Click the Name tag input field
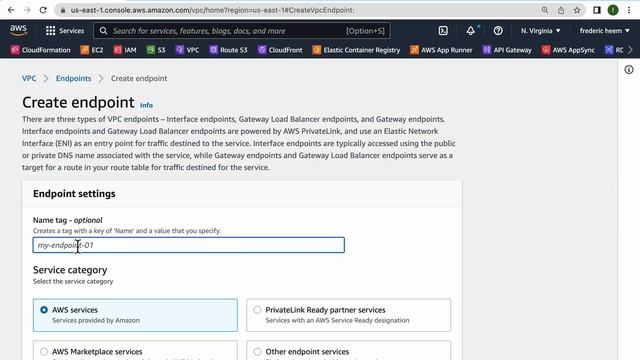This screenshot has width=640, height=360. tap(189, 245)
